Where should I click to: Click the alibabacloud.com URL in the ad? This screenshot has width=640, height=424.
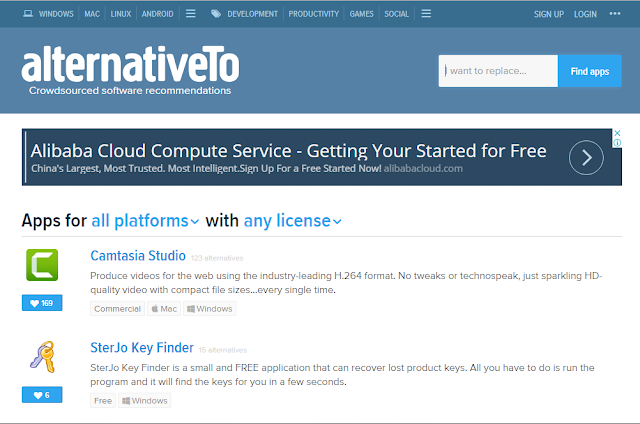pos(423,169)
